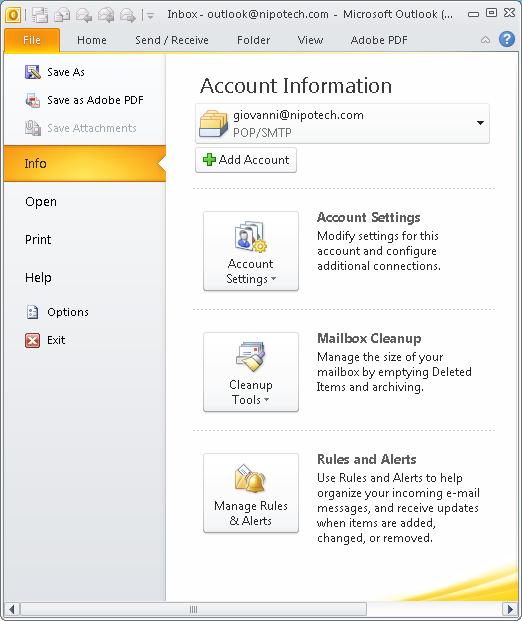Select the Print menu item
Image resolution: width=522 pixels, height=621 pixels.
[x=38, y=240]
